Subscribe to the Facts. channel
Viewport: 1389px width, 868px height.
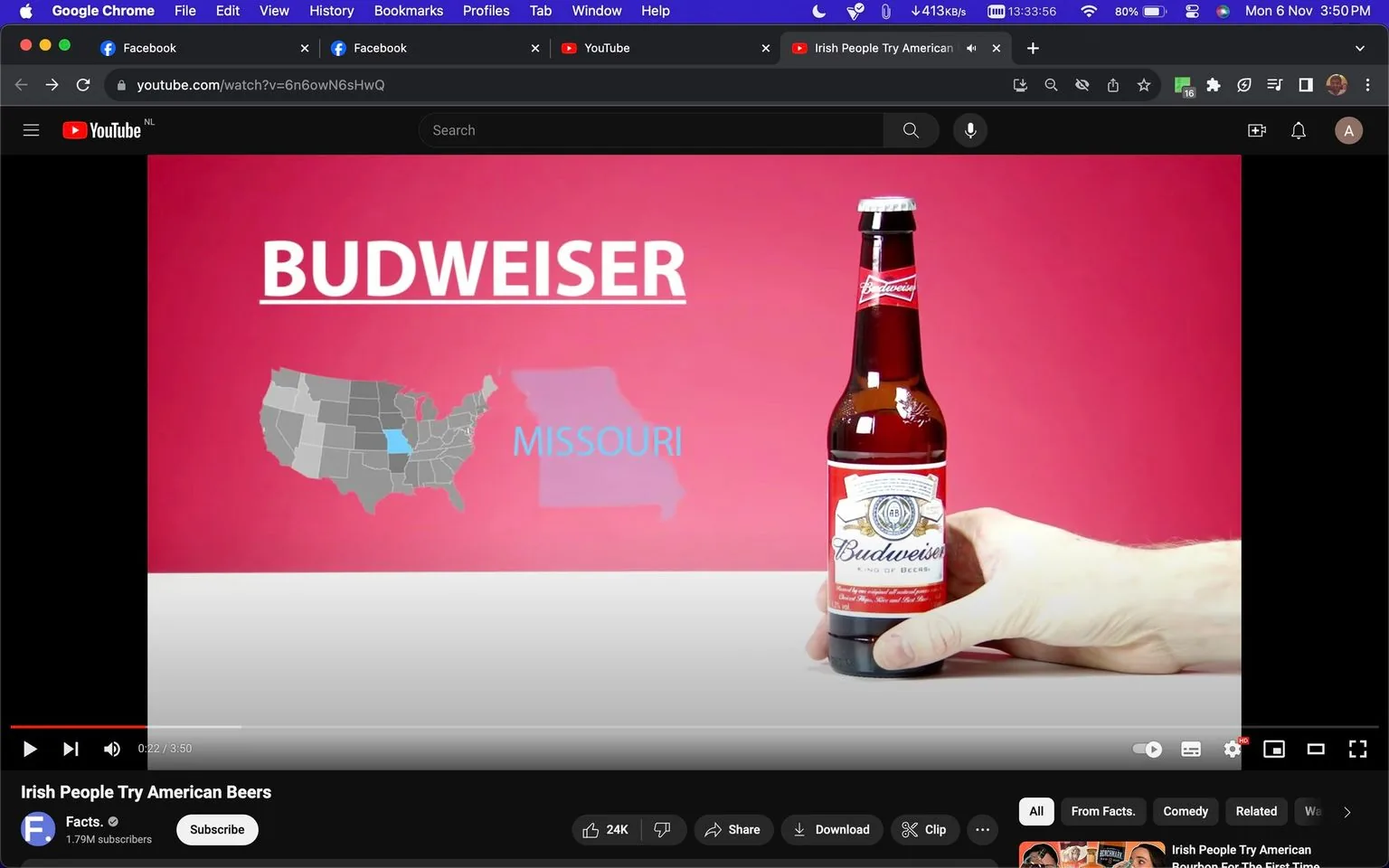point(216,829)
